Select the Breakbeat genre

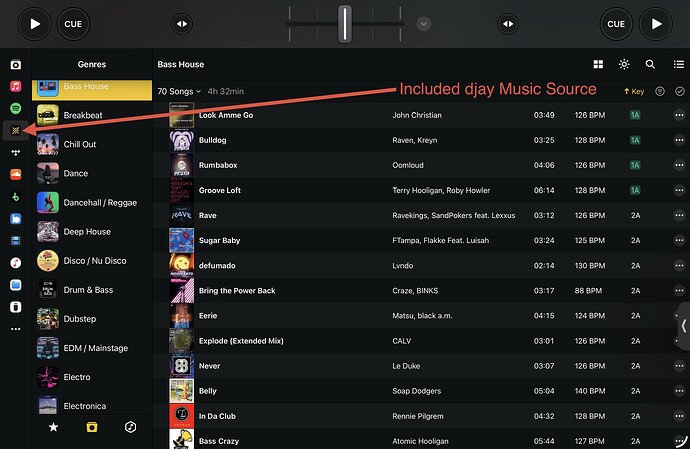[x=92, y=115]
